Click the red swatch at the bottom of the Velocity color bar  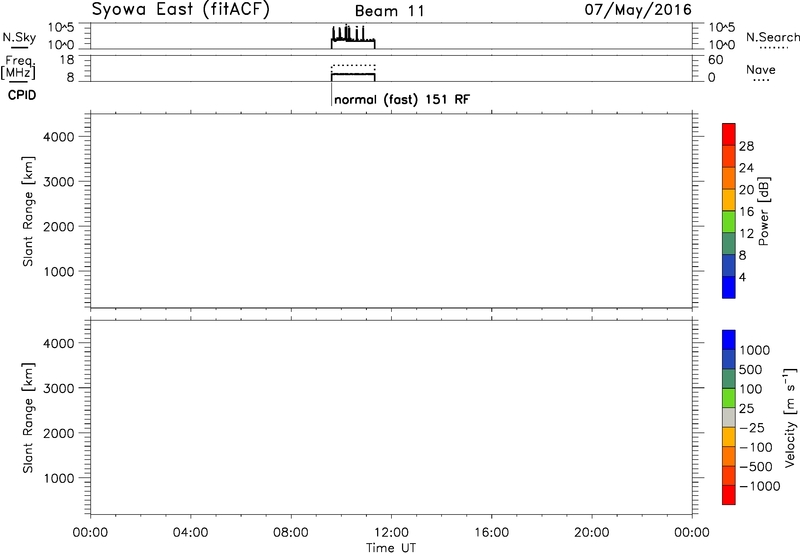point(729,495)
